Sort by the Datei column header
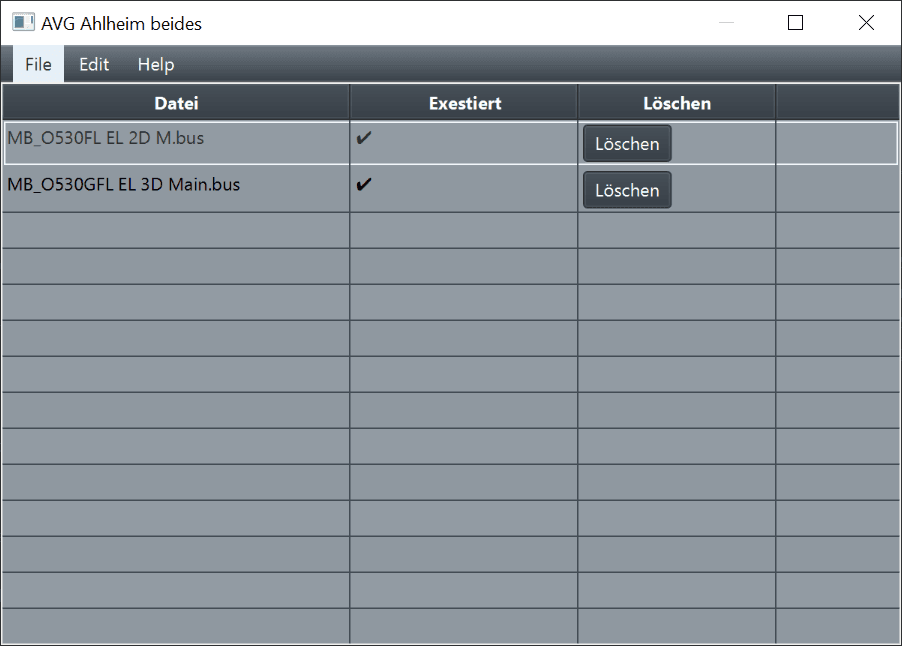This screenshot has width=902, height=646. [176, 103]
